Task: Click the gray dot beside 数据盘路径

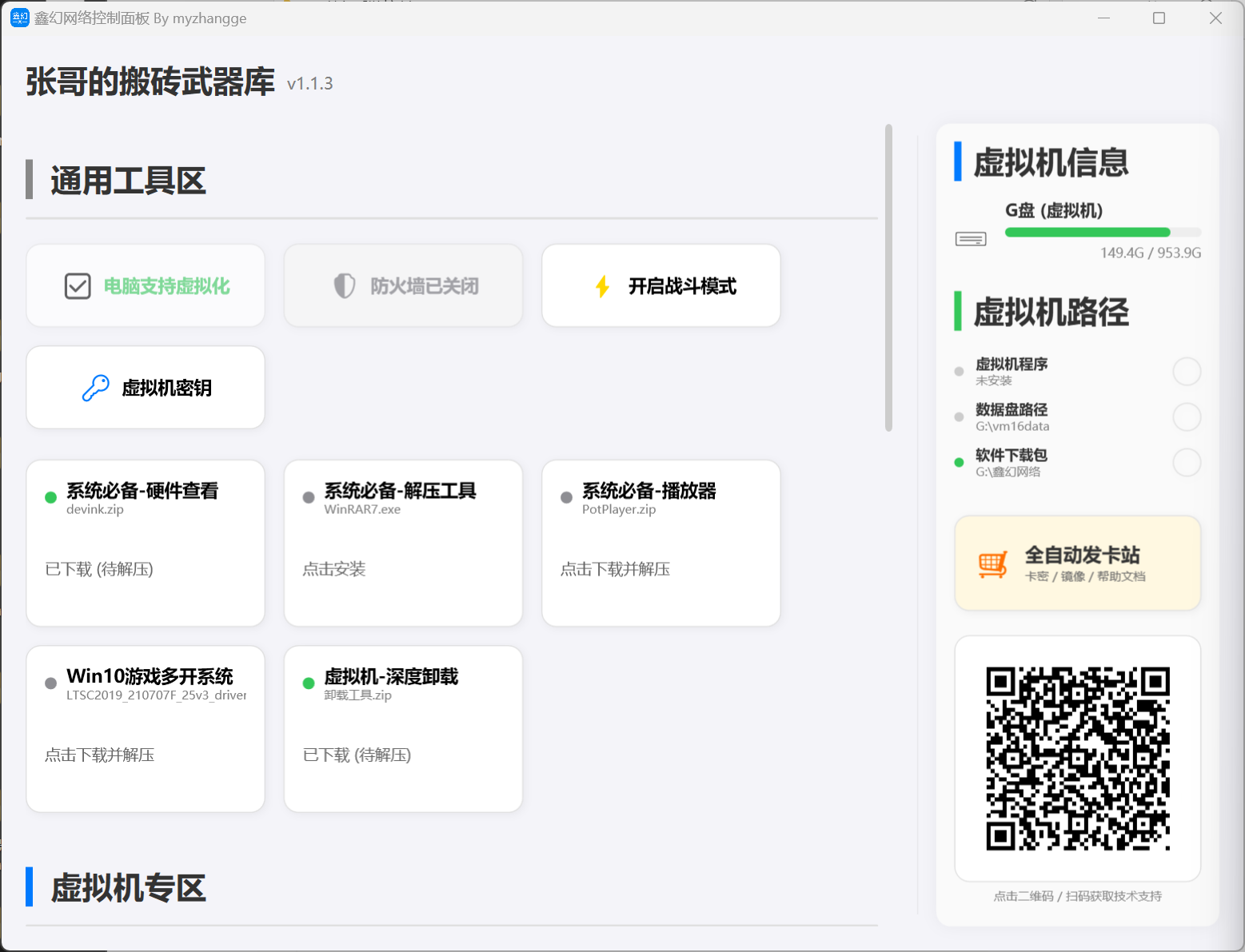Action: point(959,416)
